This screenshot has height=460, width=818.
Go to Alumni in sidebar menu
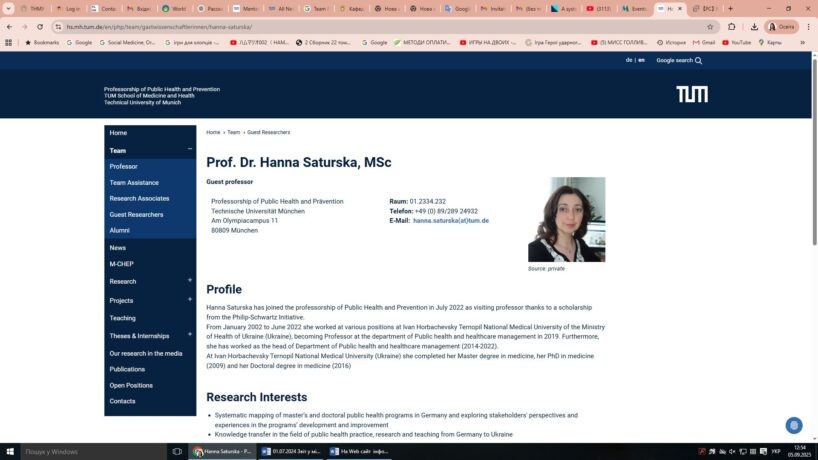coord(119,230)
